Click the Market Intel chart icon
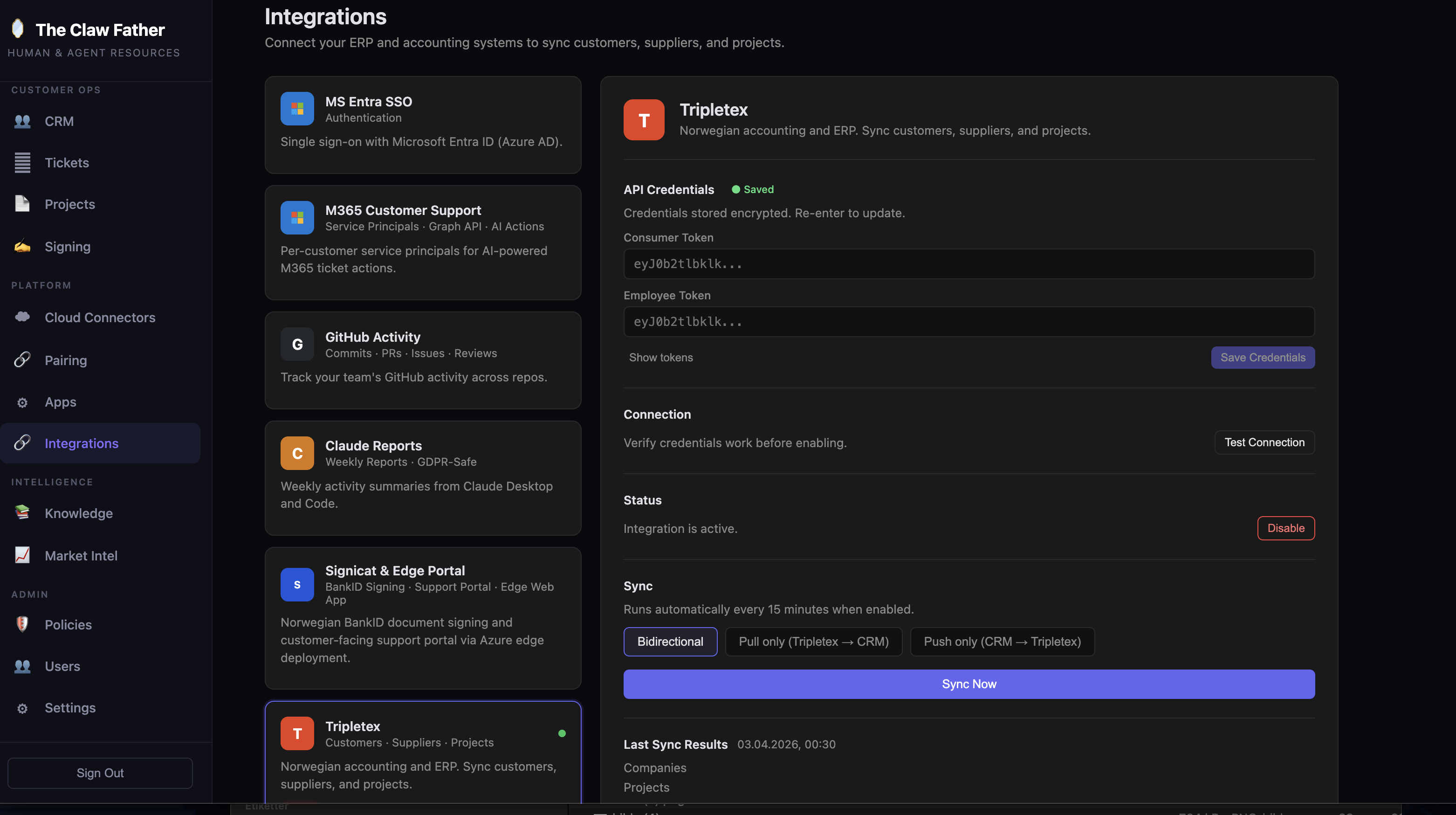The height and width of the screenshot is (815, 1456). coord(23,555)
